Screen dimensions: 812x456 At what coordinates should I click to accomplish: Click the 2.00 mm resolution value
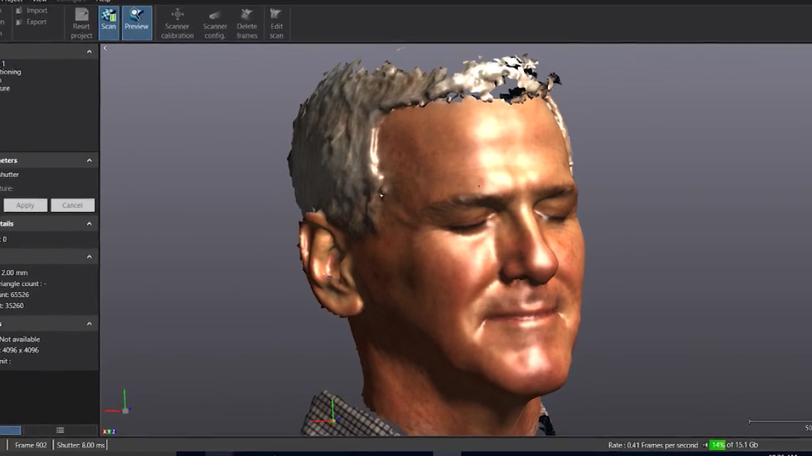click(14, 273)
